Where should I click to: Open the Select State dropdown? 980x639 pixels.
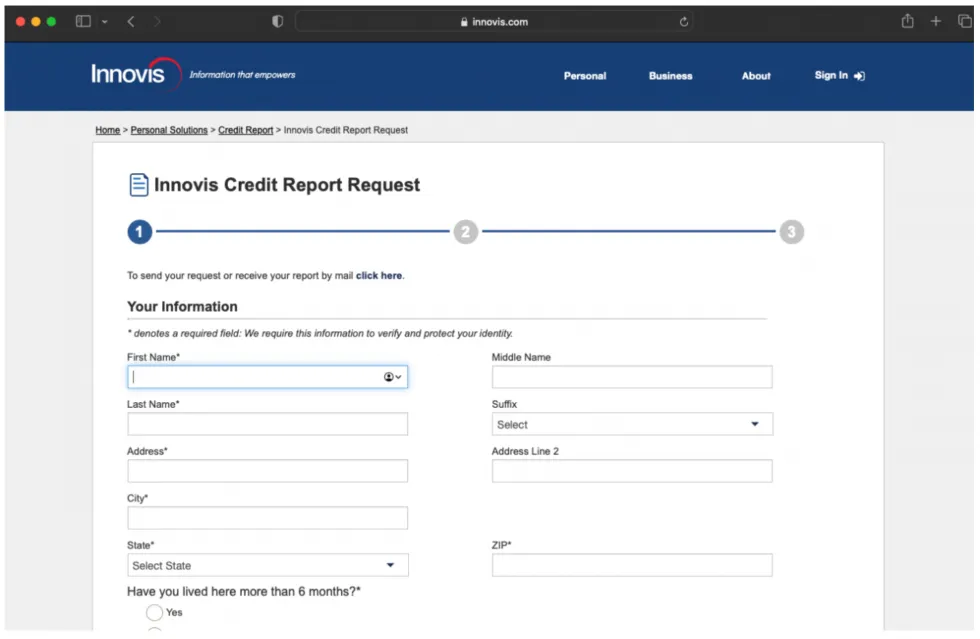pyautogui.click(x=267, y=565)
